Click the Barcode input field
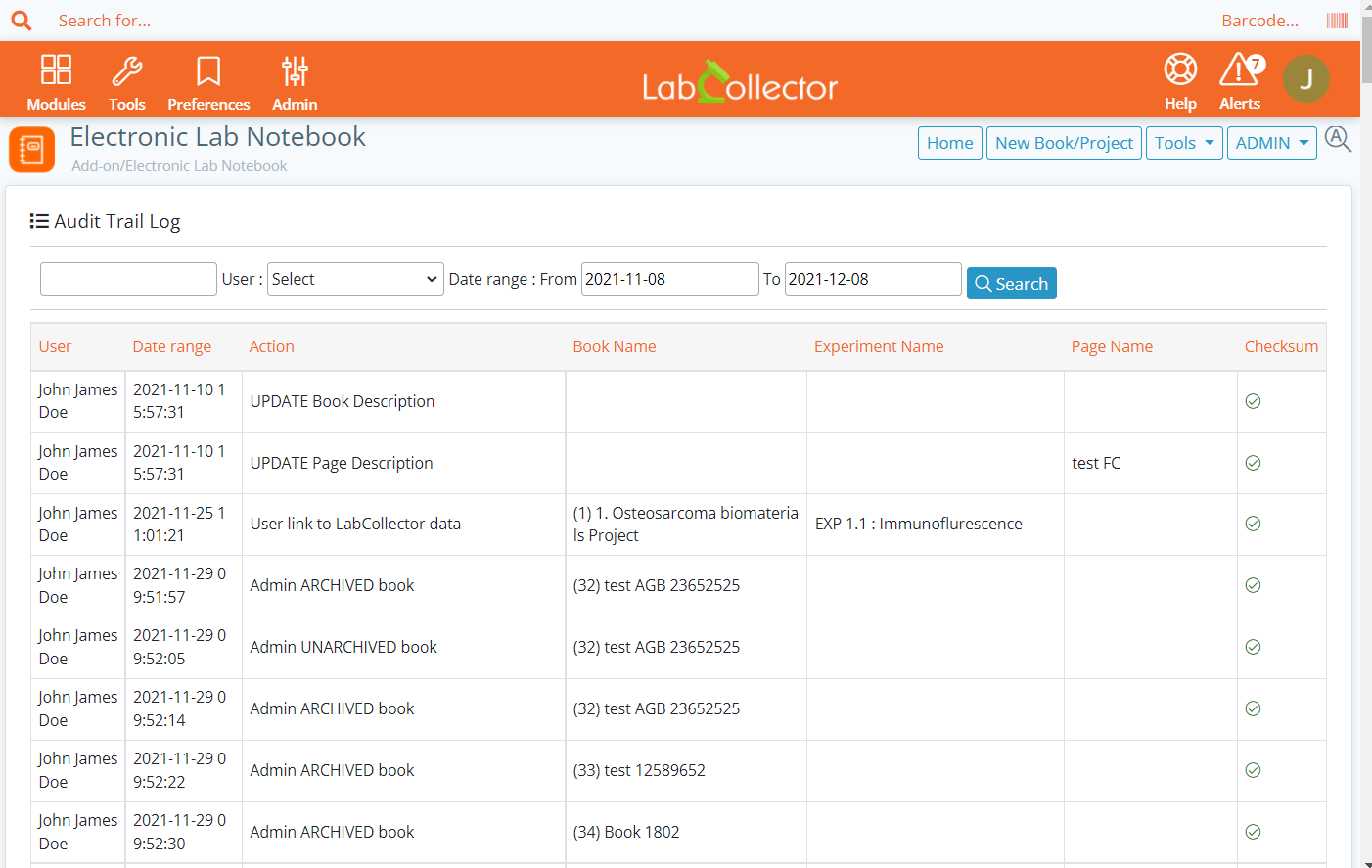Image resolution: width=1372 pixels, height=868 pixels. click(x=1259, y=21)
